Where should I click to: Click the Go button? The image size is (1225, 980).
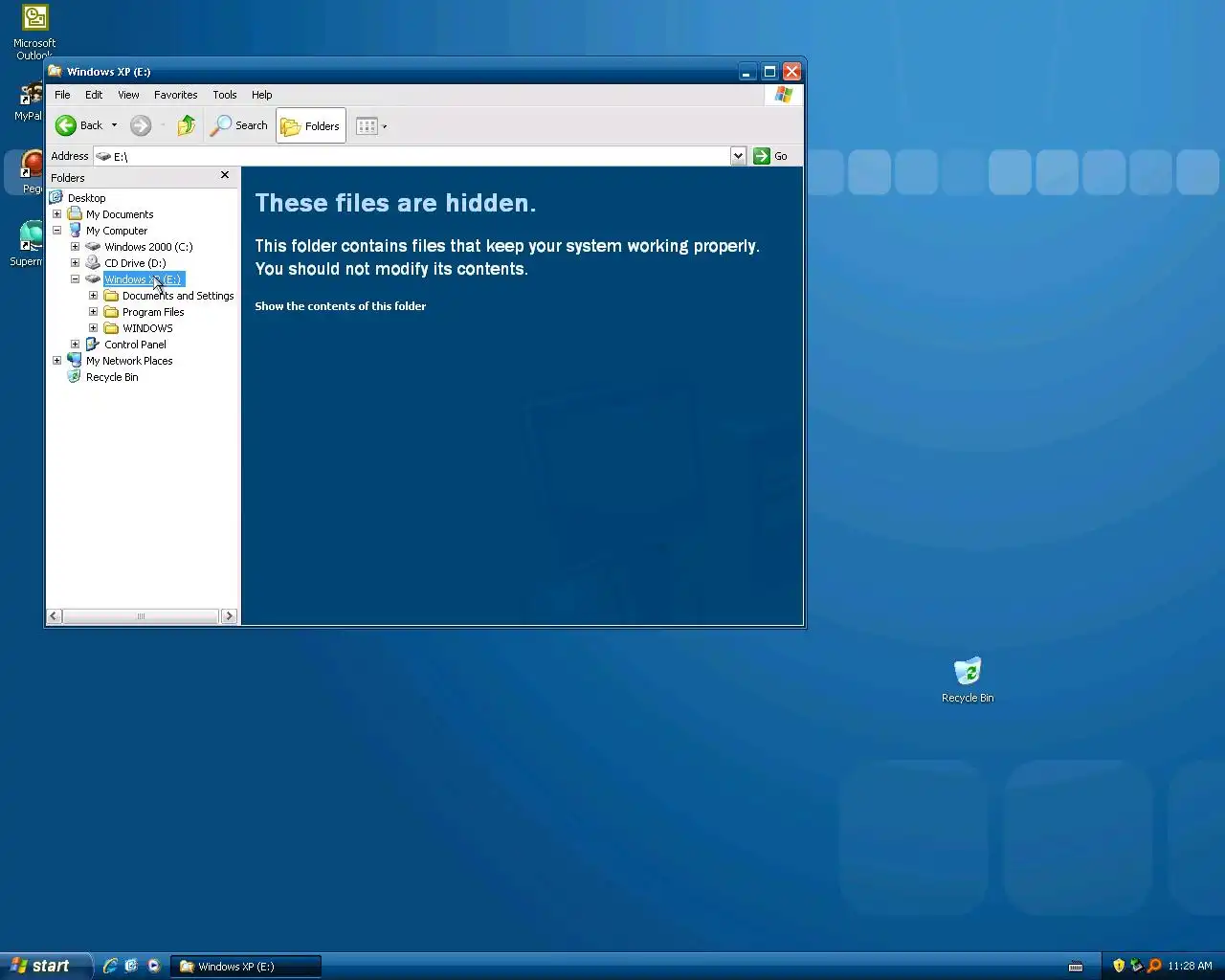pos(771,156)
